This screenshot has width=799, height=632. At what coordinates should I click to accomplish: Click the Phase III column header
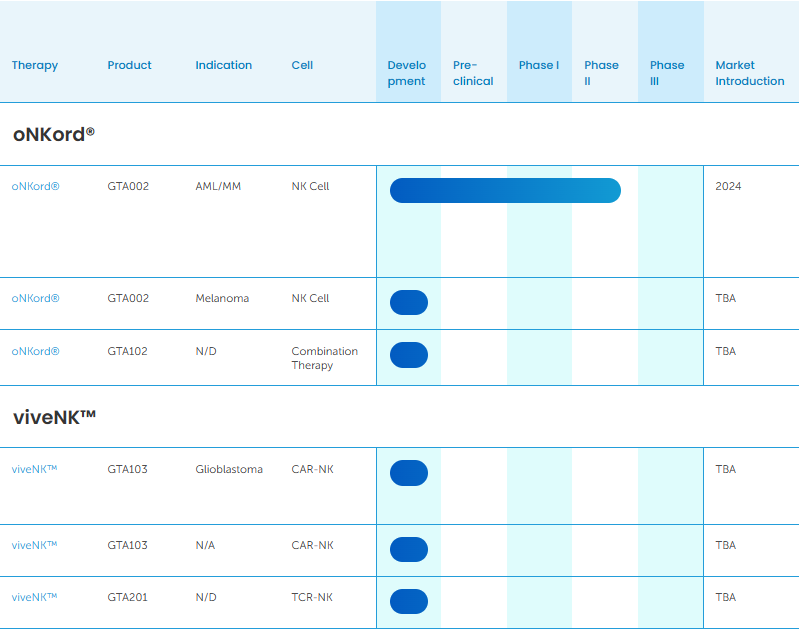(x=667, y=73)
